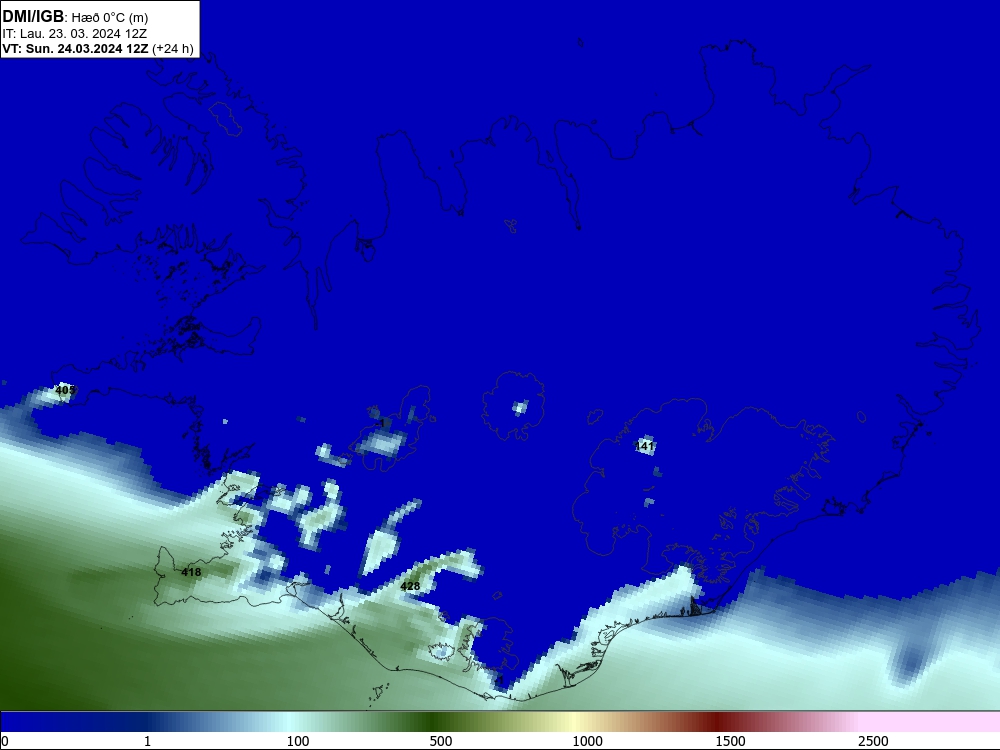This screenshot has height=750, width=1000.
Task: Click the 428 map value label
Action: click(410, 586)
